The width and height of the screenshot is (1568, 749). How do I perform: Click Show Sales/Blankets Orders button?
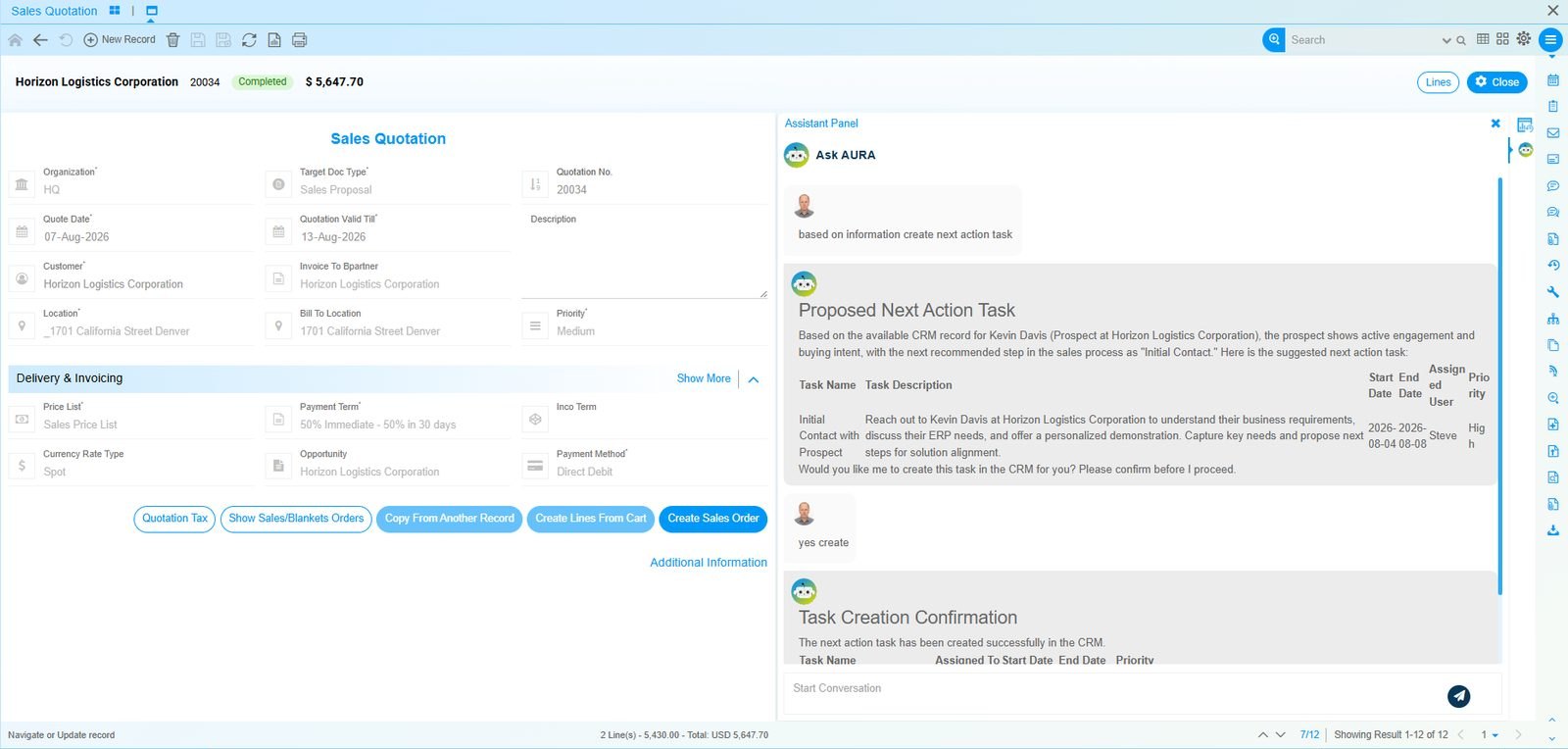296,519
